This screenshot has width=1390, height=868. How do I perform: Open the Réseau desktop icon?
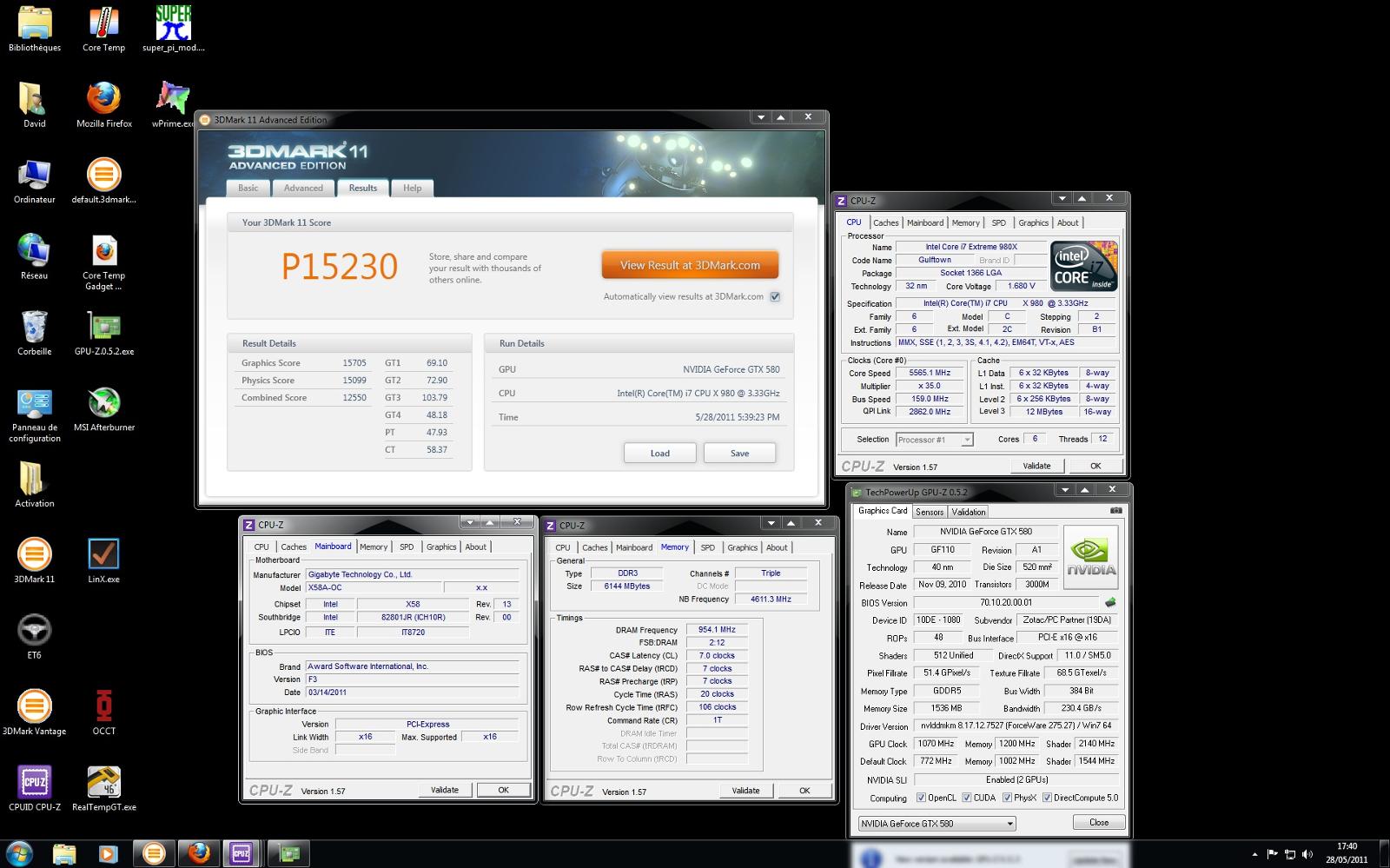35,257
